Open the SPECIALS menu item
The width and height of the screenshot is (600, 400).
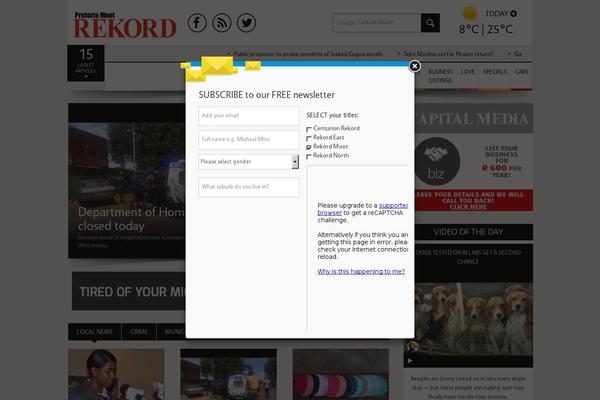[495, 72]
